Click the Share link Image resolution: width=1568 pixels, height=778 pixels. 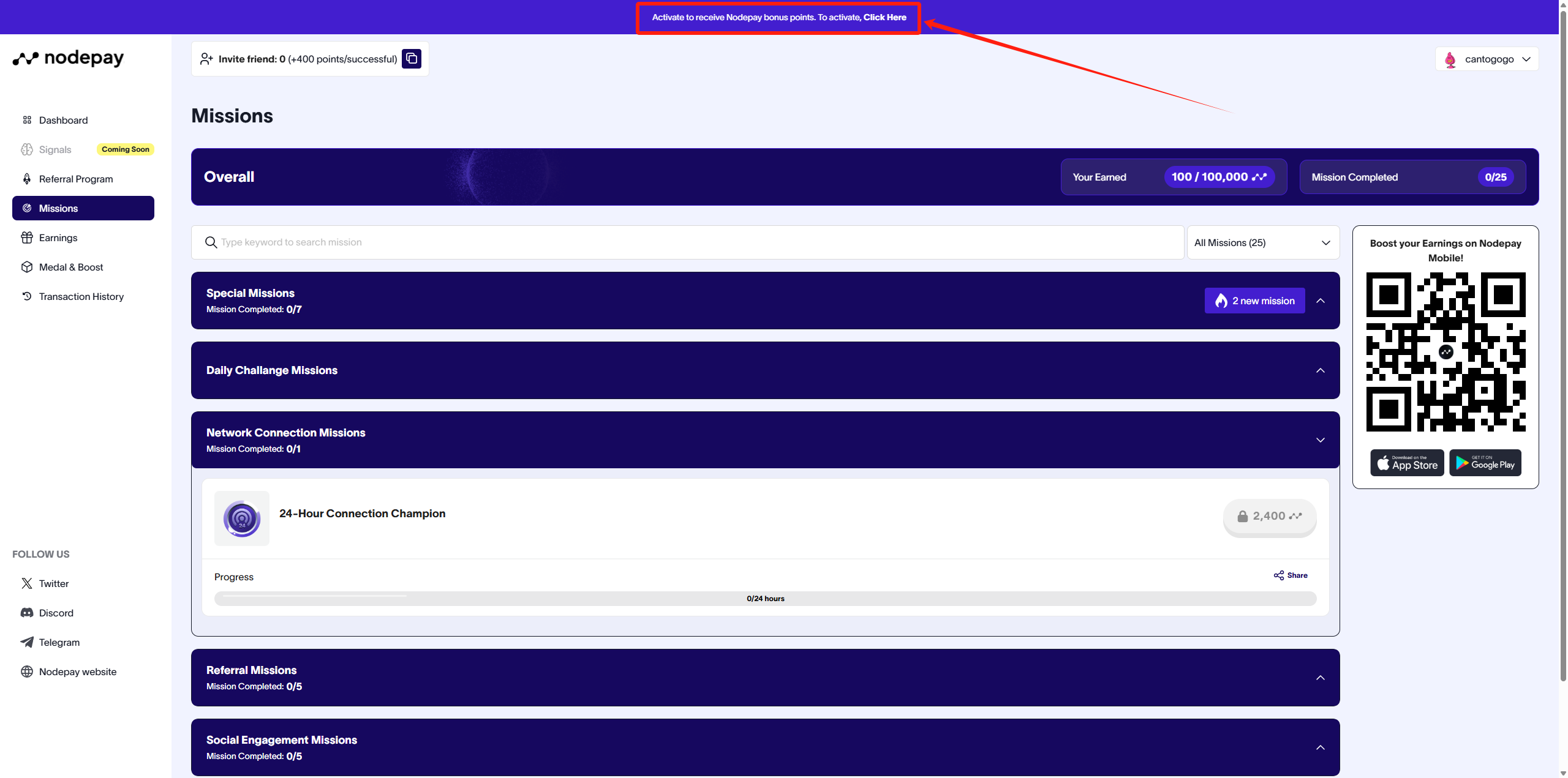tap(1291, 575)
